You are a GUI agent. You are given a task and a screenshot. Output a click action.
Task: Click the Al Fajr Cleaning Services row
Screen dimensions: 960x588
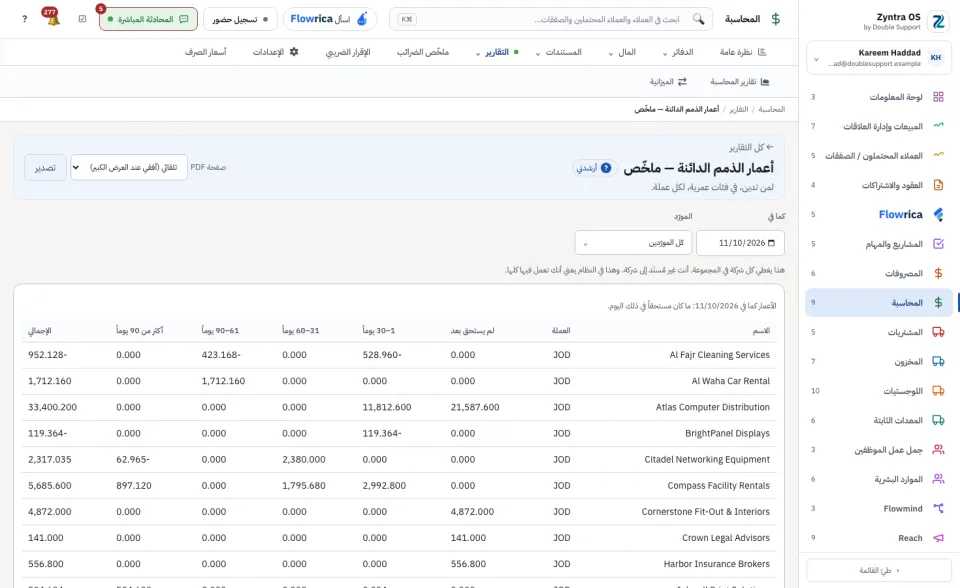399,355
